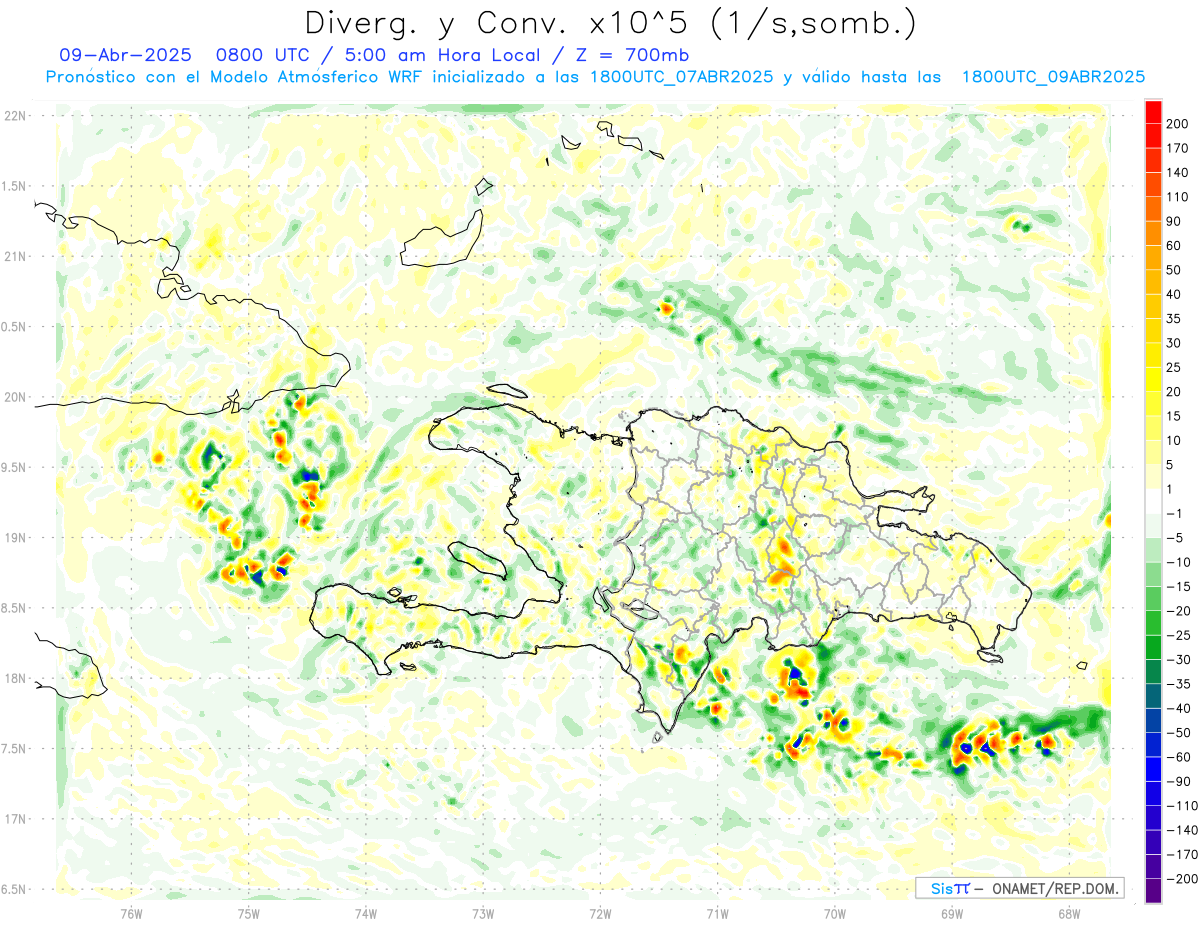Click the '74W' longitude label
Viewport: 1200px width, 927px height.
[366, 913]
